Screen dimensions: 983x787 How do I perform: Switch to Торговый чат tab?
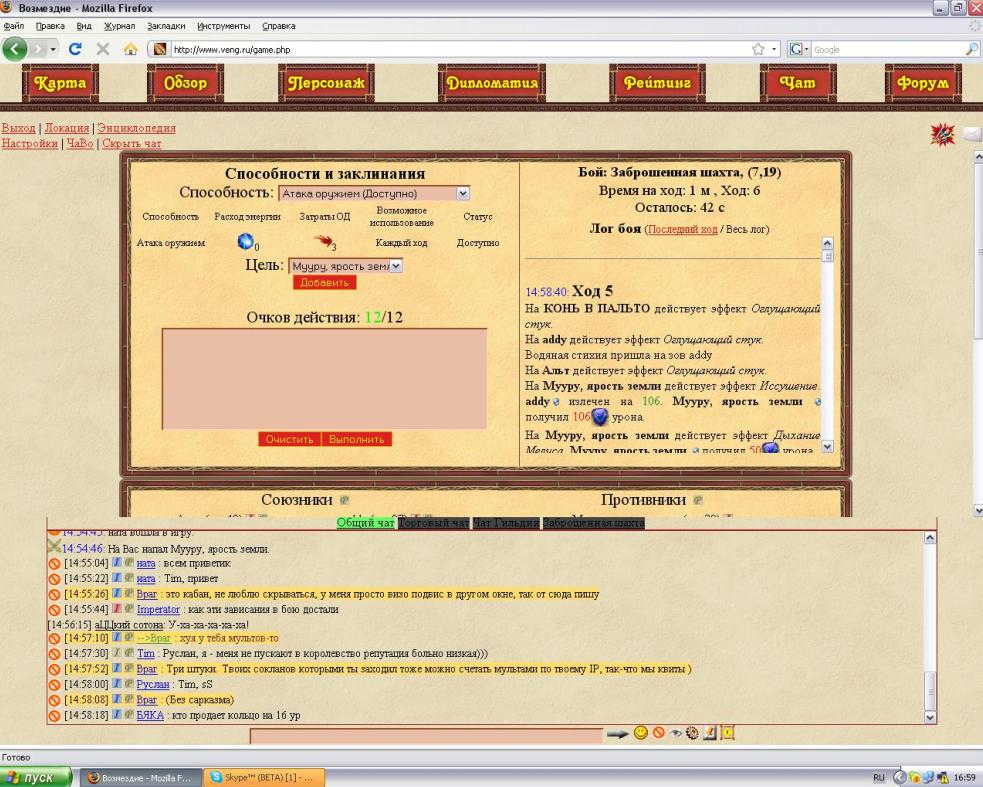(433, 522)
